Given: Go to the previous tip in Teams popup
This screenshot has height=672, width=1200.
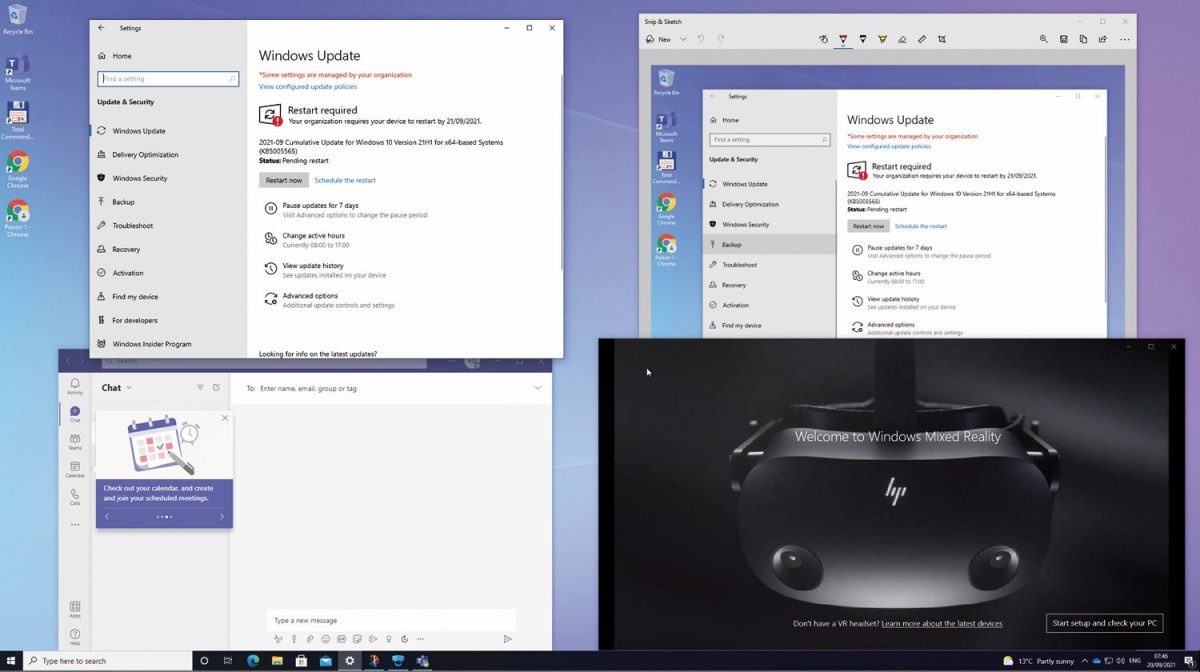Looking at the screenshot, I should [107, 517].
